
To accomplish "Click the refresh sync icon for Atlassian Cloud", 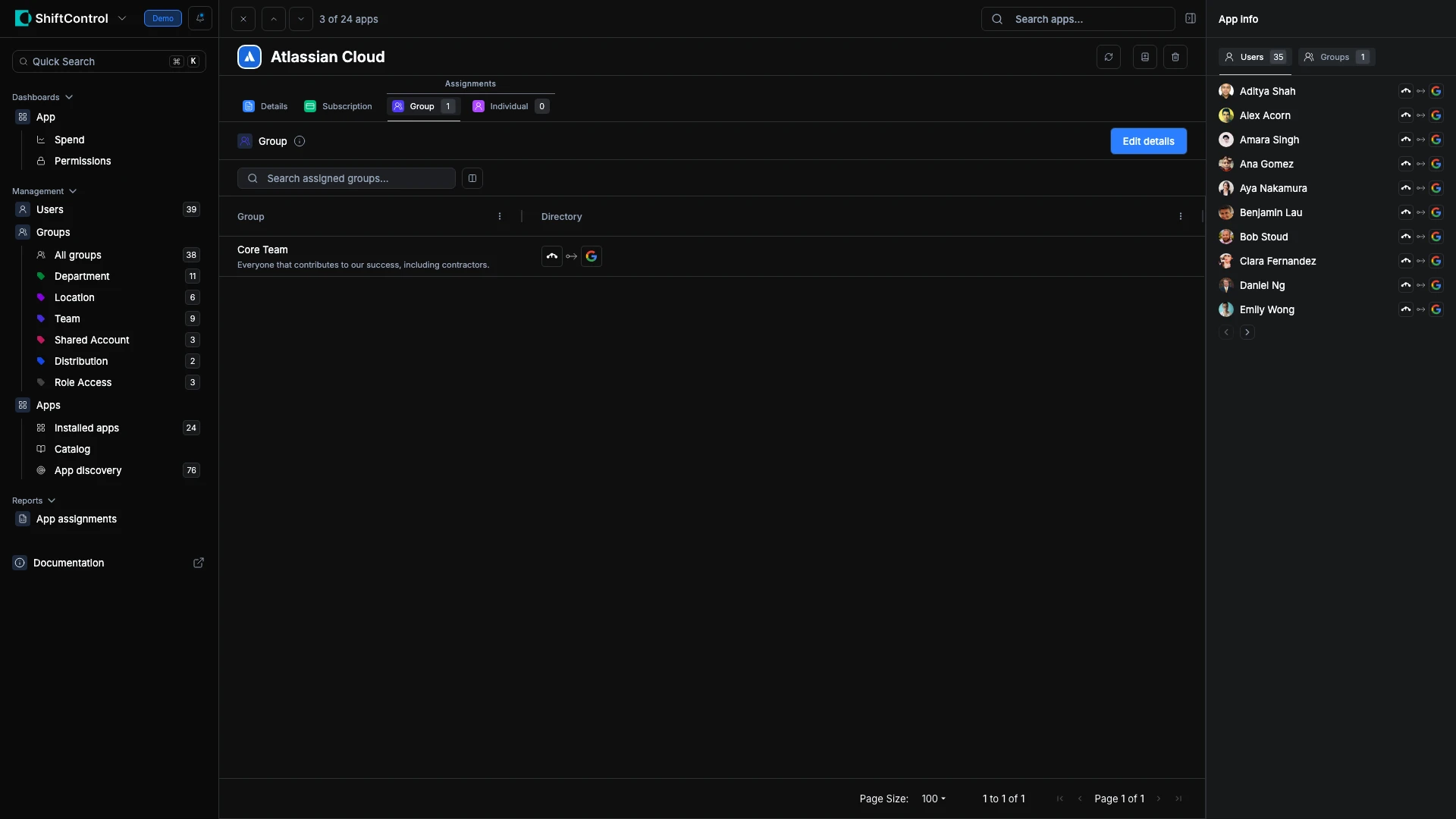I will pyautogui.click(x=1108, y=57).
